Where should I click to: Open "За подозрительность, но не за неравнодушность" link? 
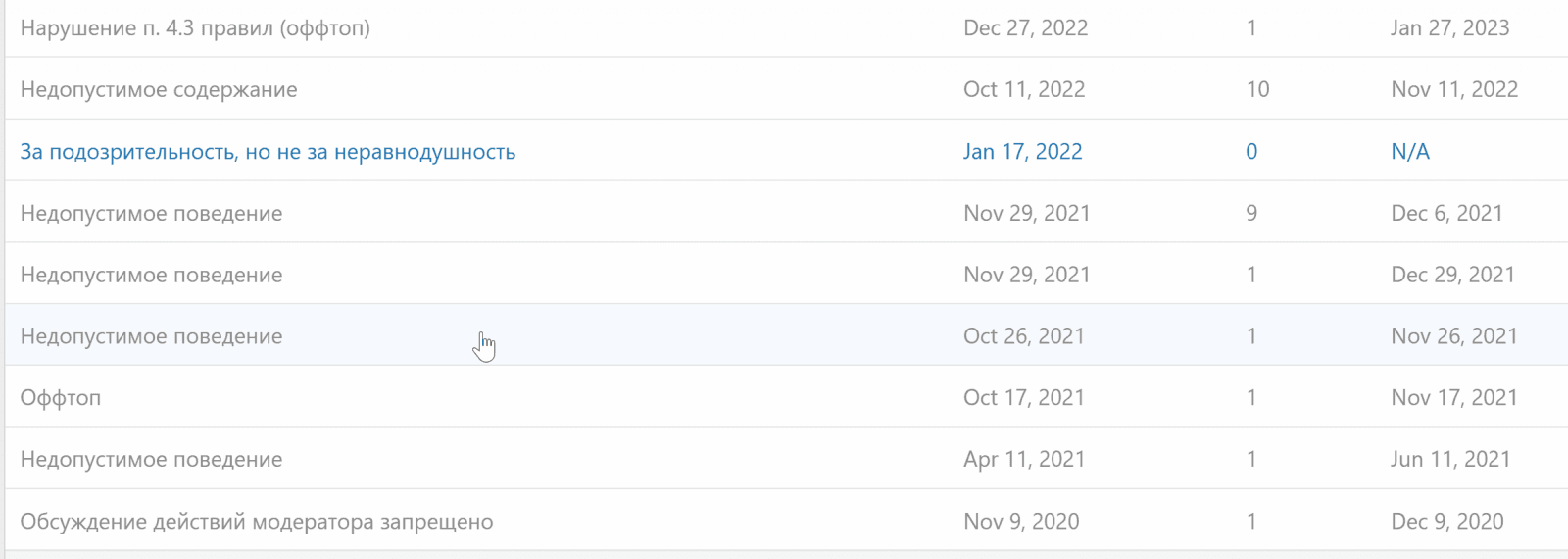point(268,152)
